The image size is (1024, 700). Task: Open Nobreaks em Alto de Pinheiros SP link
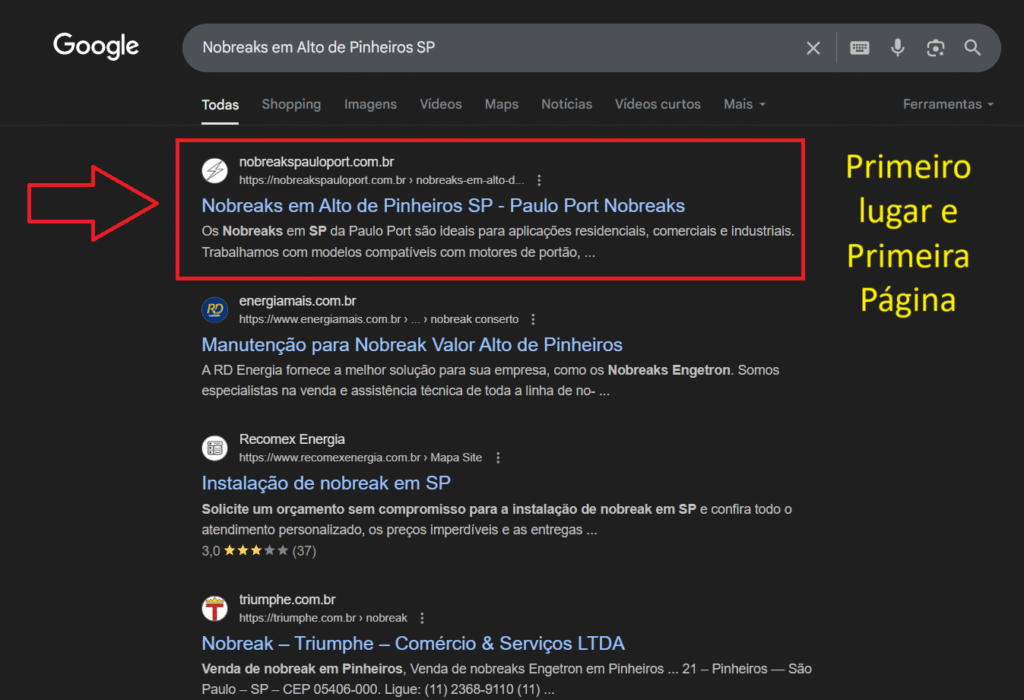tap(443, 206)
